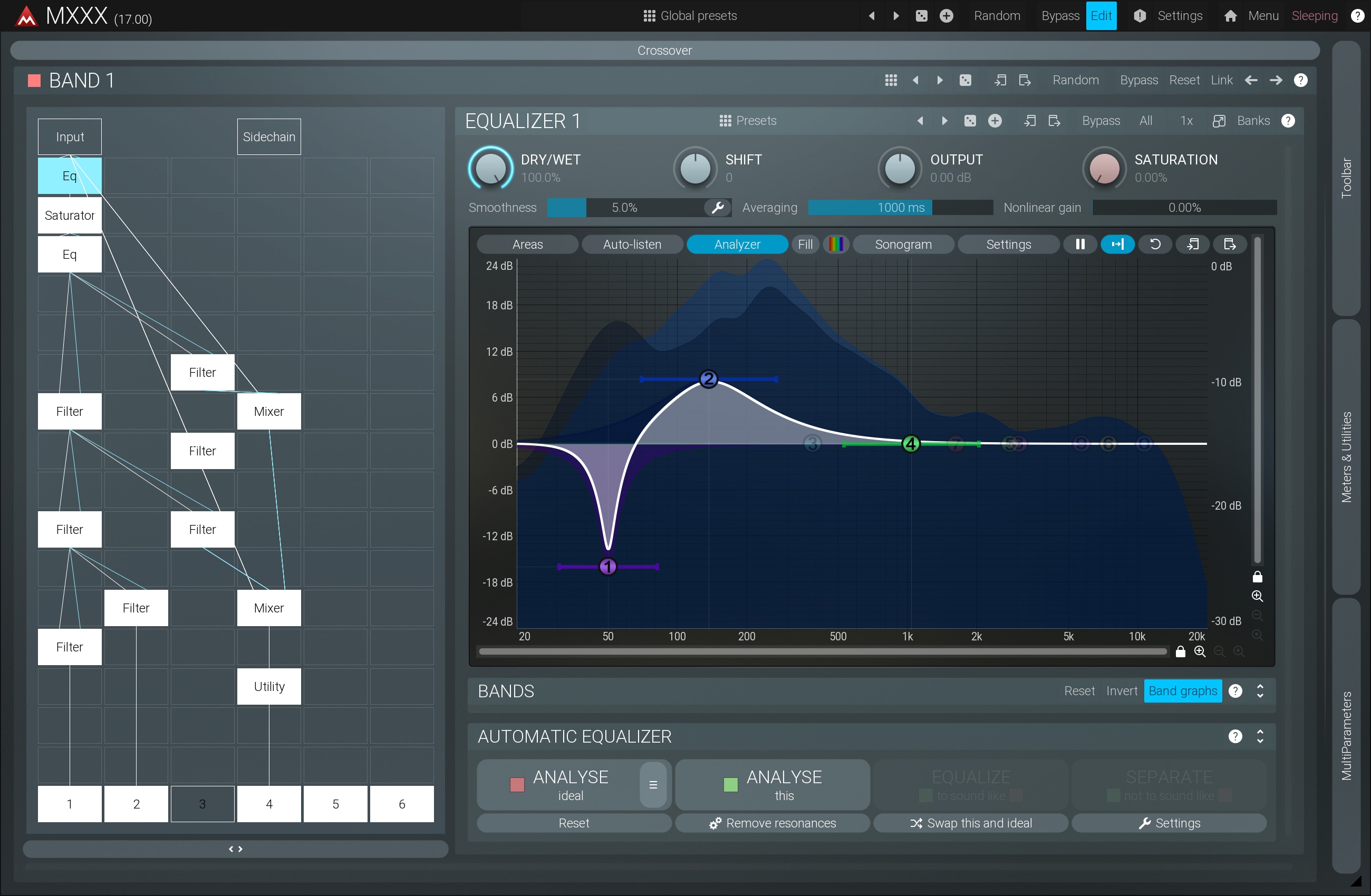Toggle the Analyzer button off

tap(737, 244)
